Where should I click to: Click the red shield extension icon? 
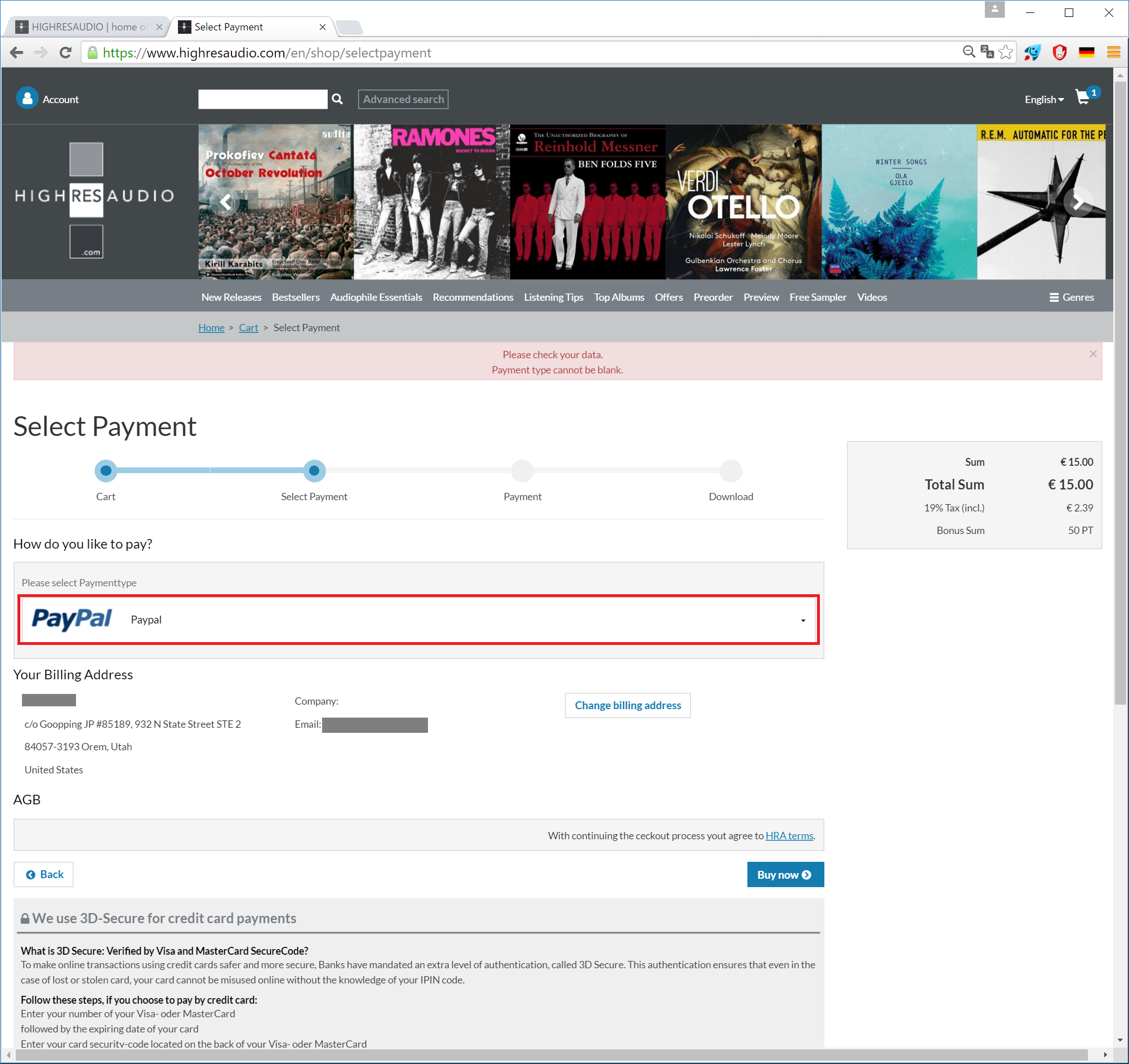[1059, 52]
